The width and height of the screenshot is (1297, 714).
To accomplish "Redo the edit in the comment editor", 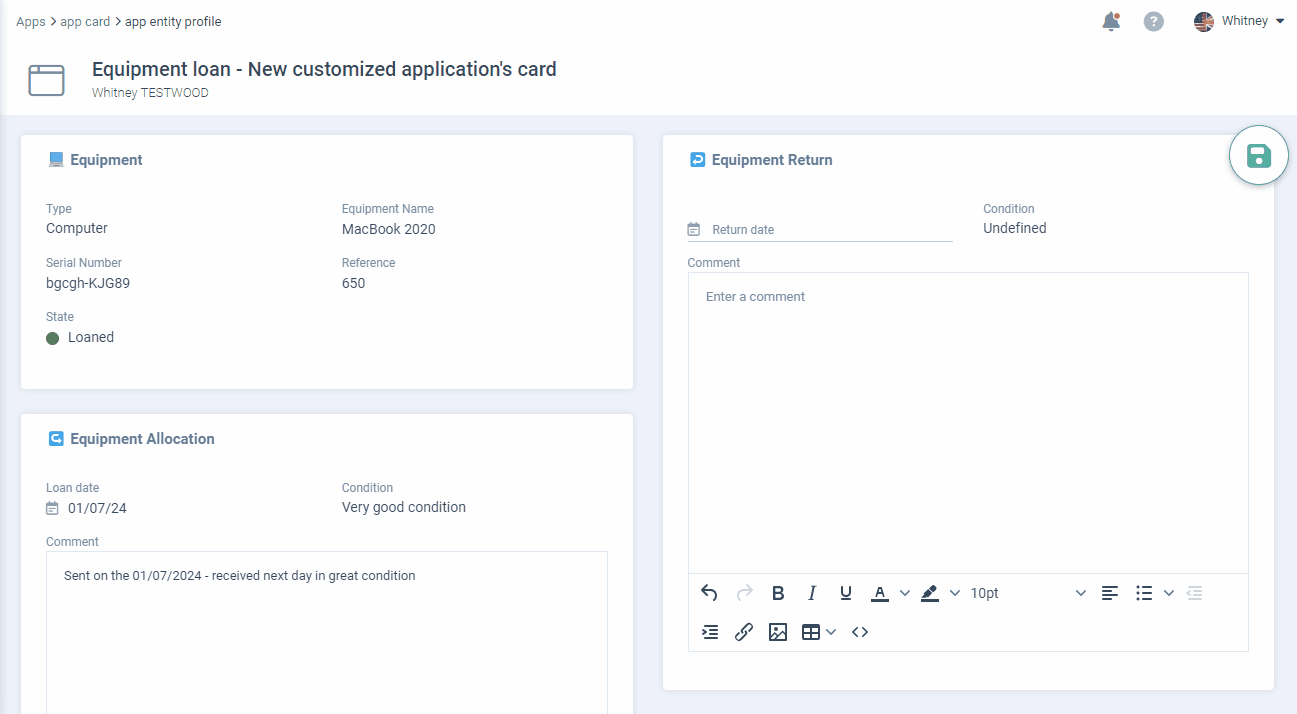I will coord(744,593).
